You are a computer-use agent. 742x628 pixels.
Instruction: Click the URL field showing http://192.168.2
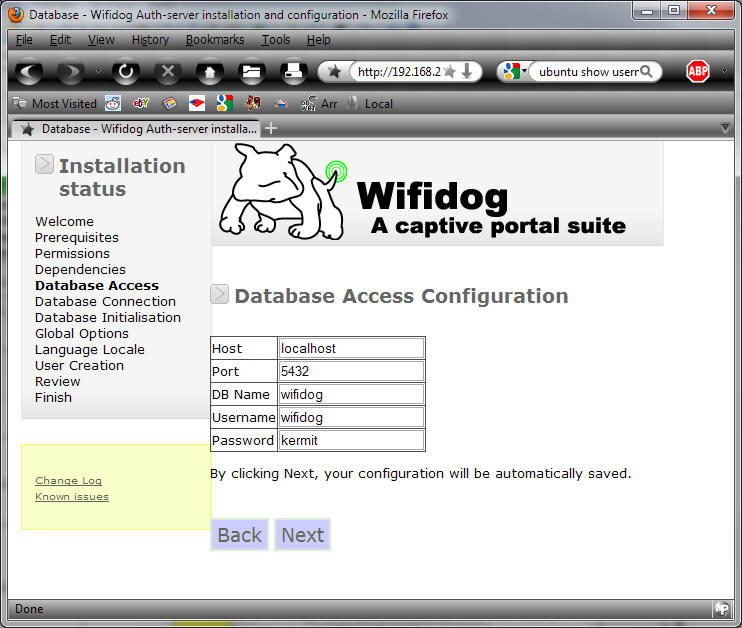(399, 72)
